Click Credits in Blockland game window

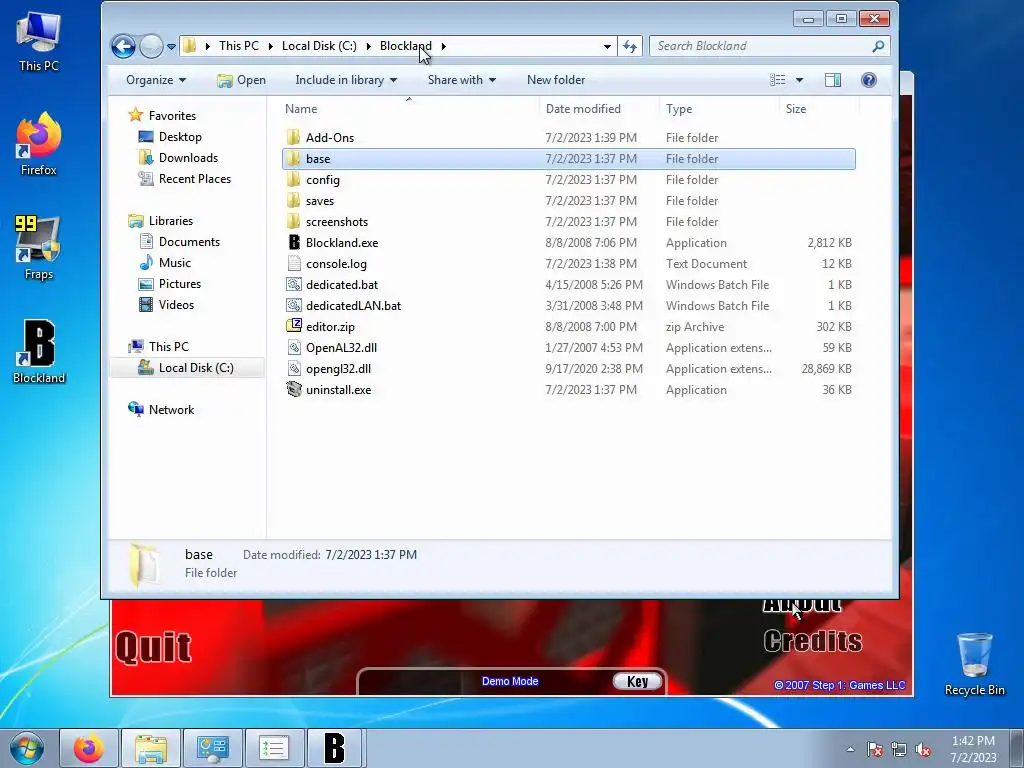point(812,641)
